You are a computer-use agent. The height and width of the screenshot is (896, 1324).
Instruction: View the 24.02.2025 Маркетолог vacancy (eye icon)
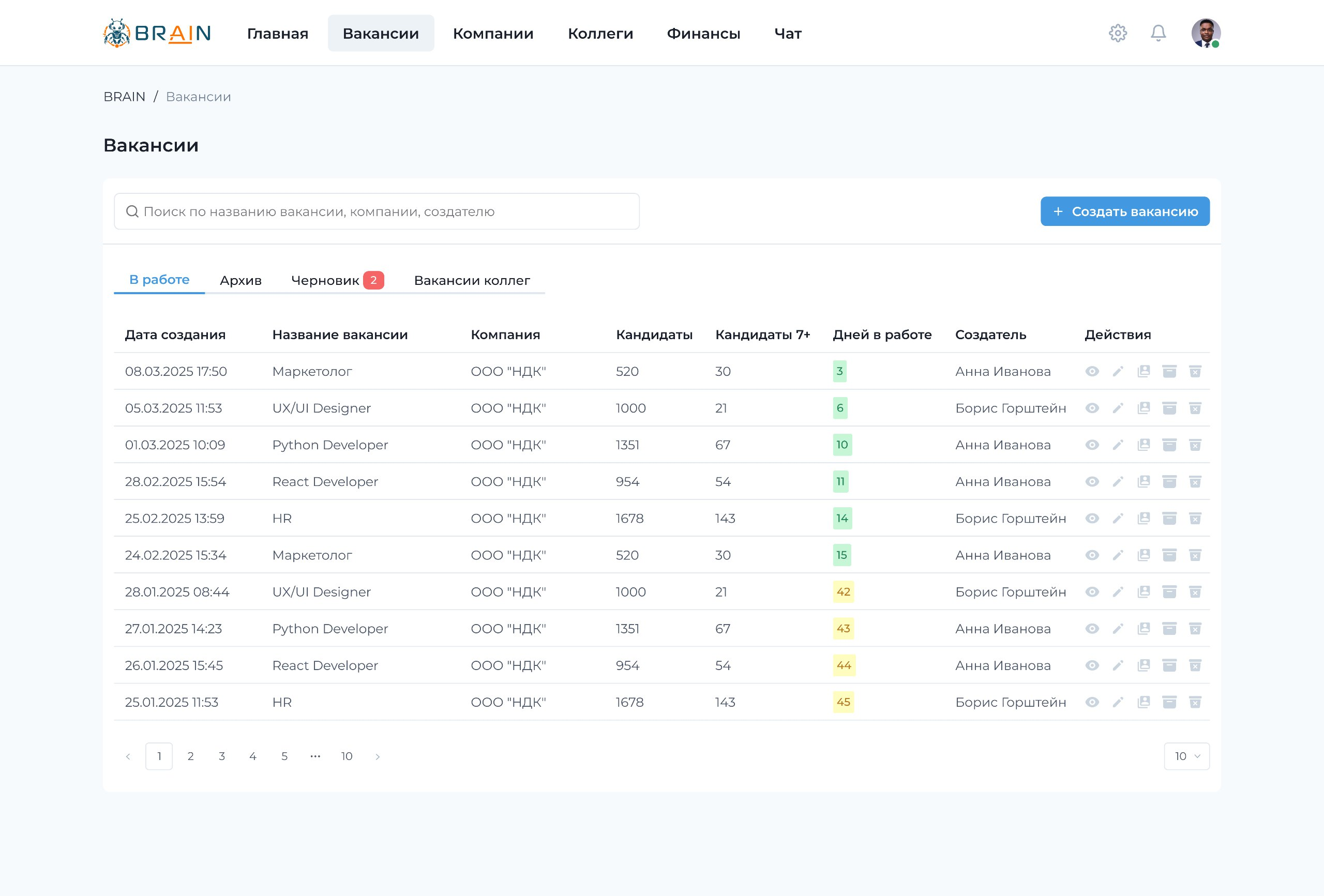pos(1092,555)
